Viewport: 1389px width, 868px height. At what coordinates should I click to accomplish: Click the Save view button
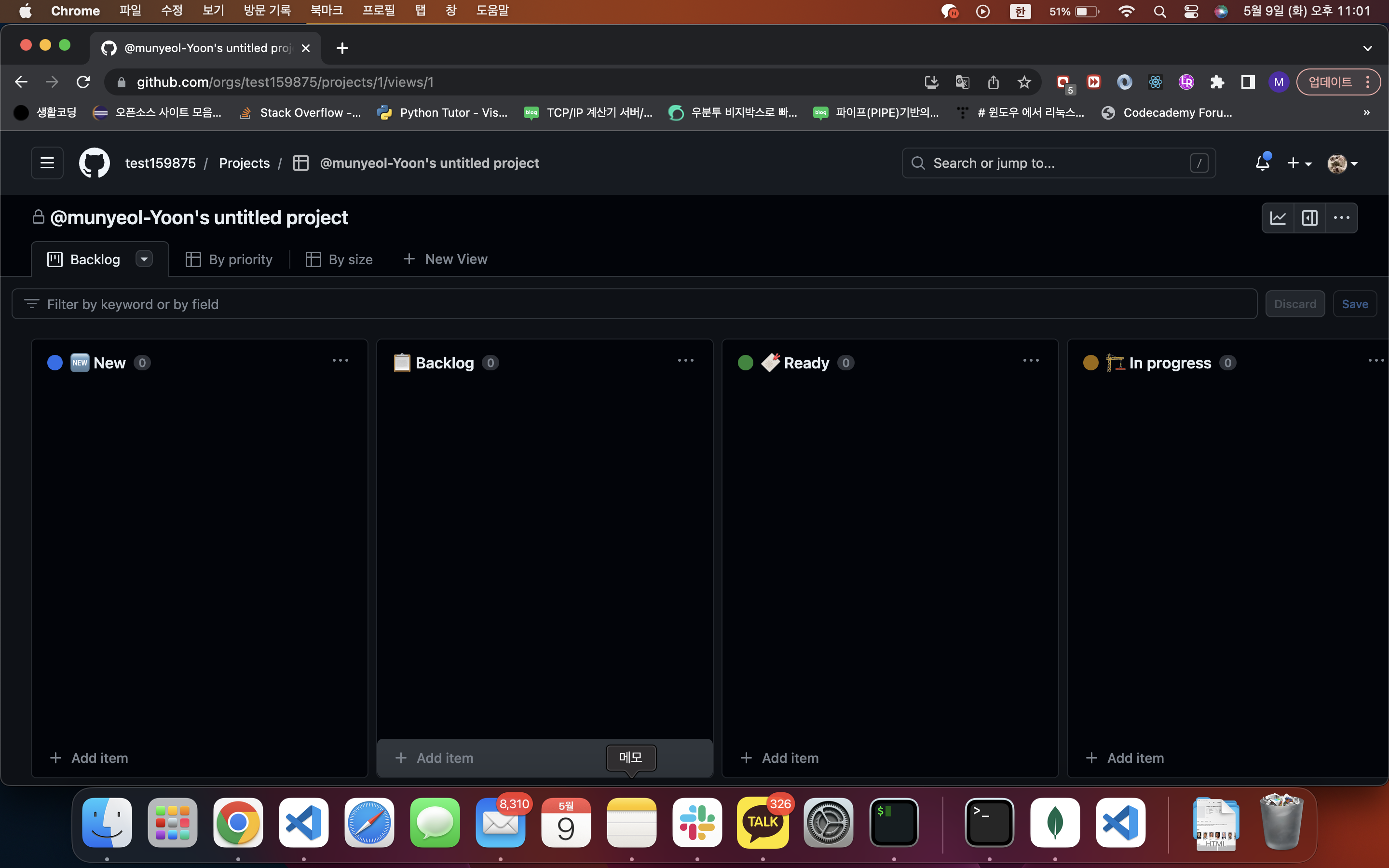1355,304
